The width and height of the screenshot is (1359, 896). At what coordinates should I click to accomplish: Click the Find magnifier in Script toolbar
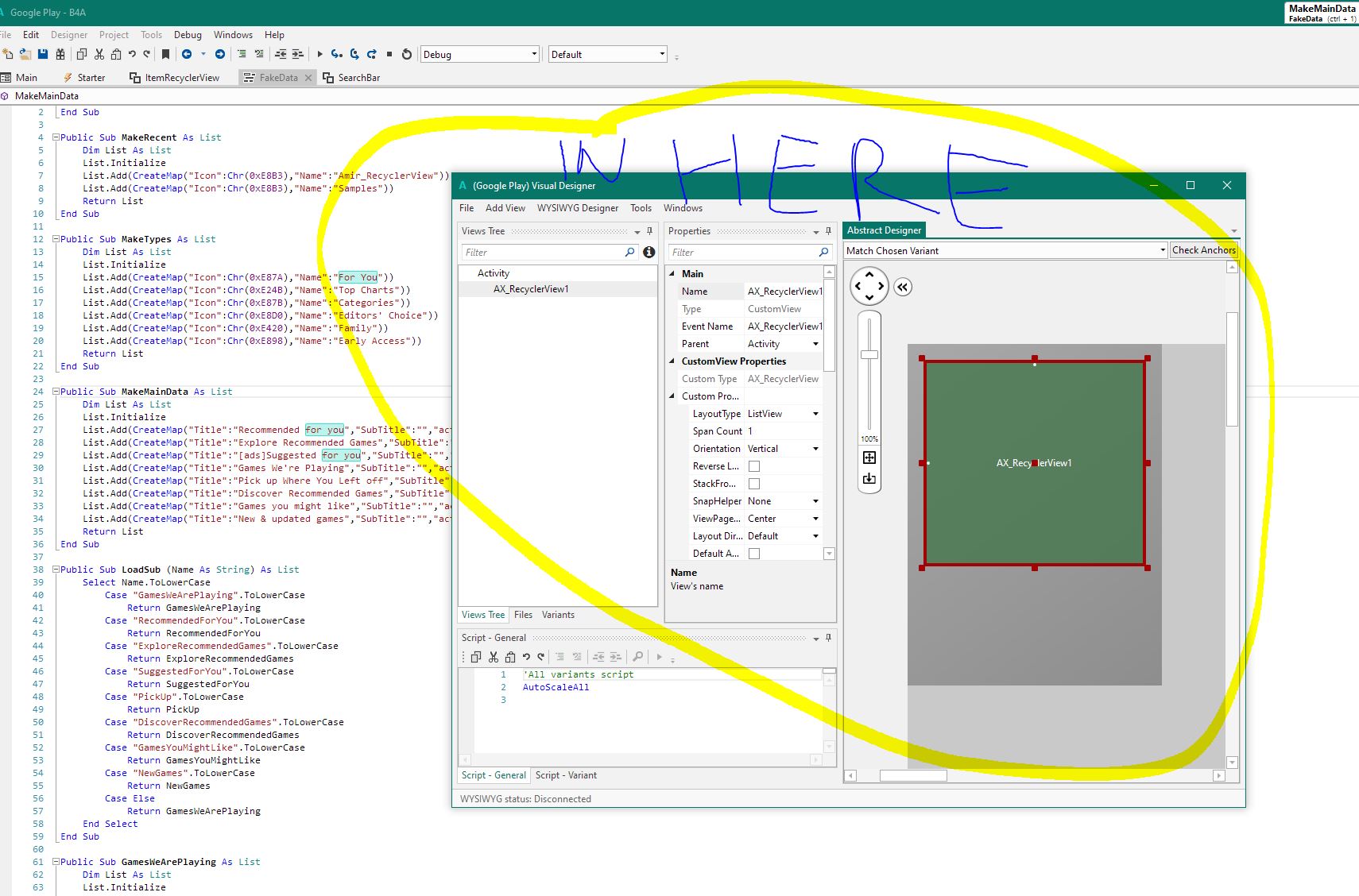(637, 657)
